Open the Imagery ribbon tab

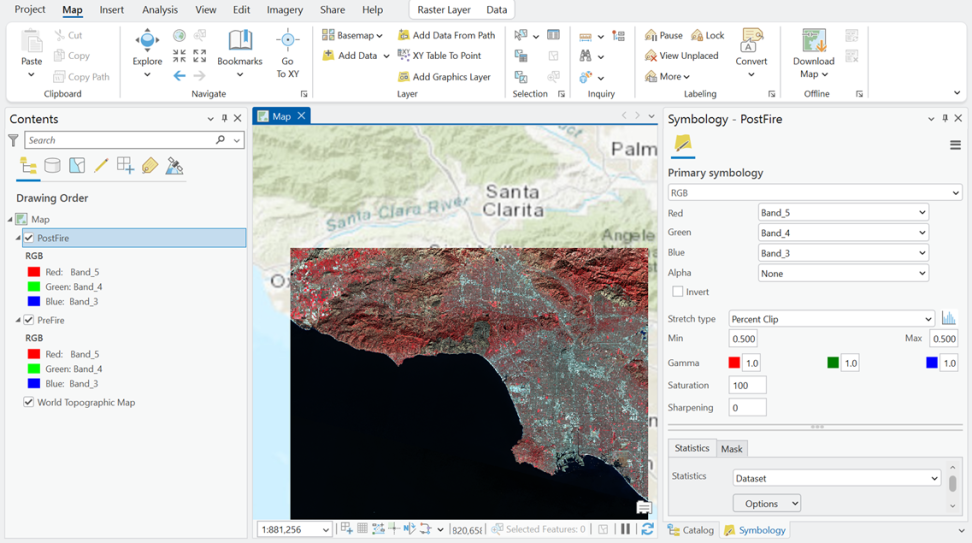(285, 10)
